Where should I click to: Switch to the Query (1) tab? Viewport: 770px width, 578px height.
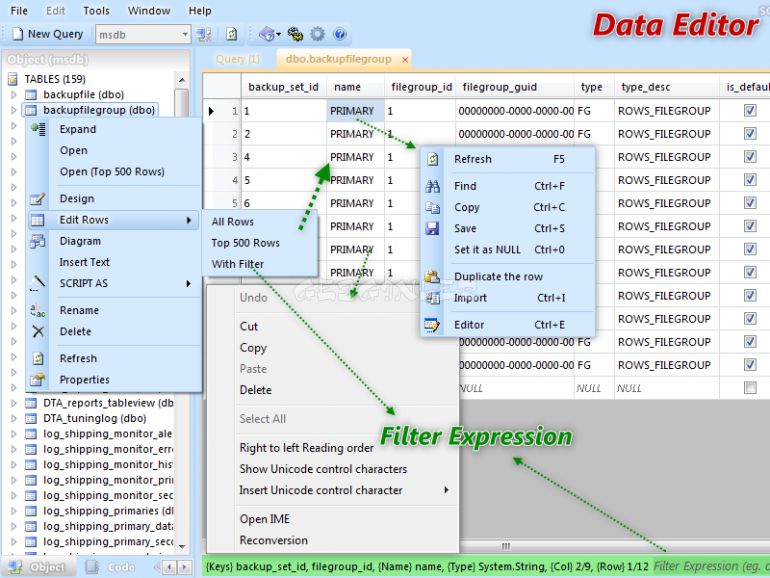pyautogui.click(x=237, y=59)
